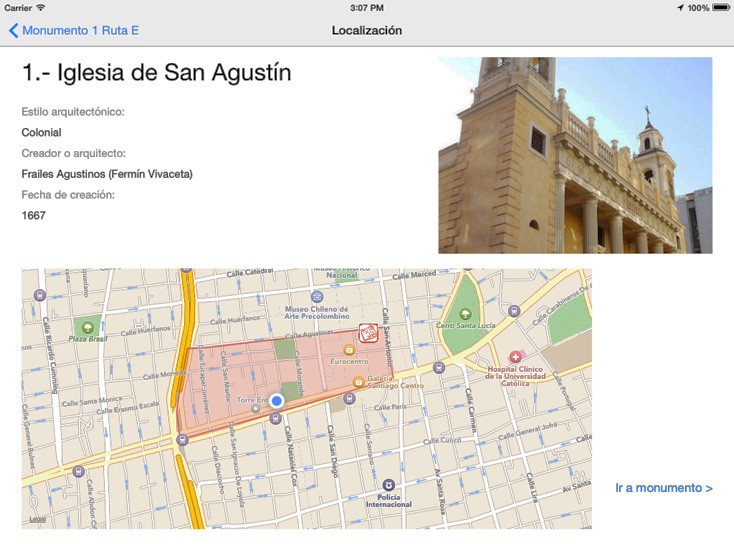
Task: Tap the Galería Santiago Centro marker
Action: coord(358,380)
